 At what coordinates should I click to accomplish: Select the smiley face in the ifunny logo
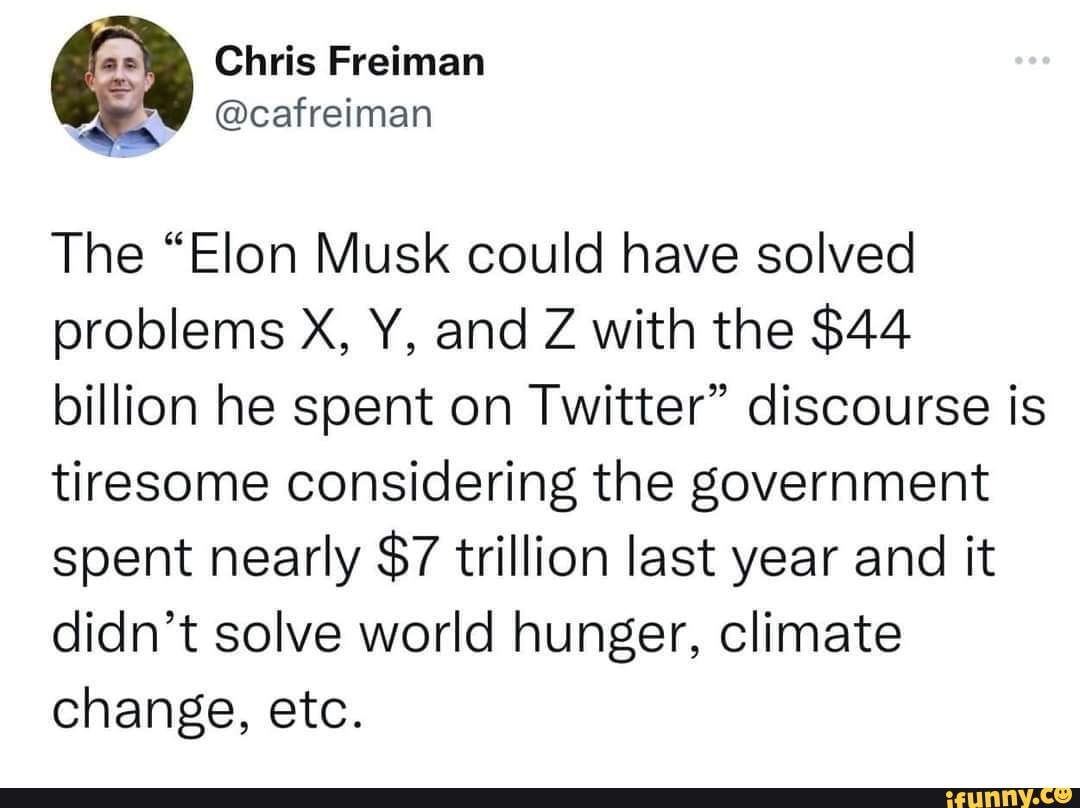click(1062, 795)
